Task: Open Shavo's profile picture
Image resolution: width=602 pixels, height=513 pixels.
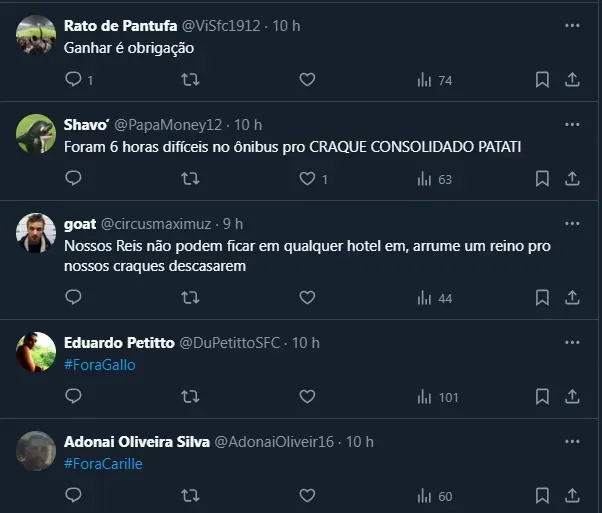Action: 36,134
